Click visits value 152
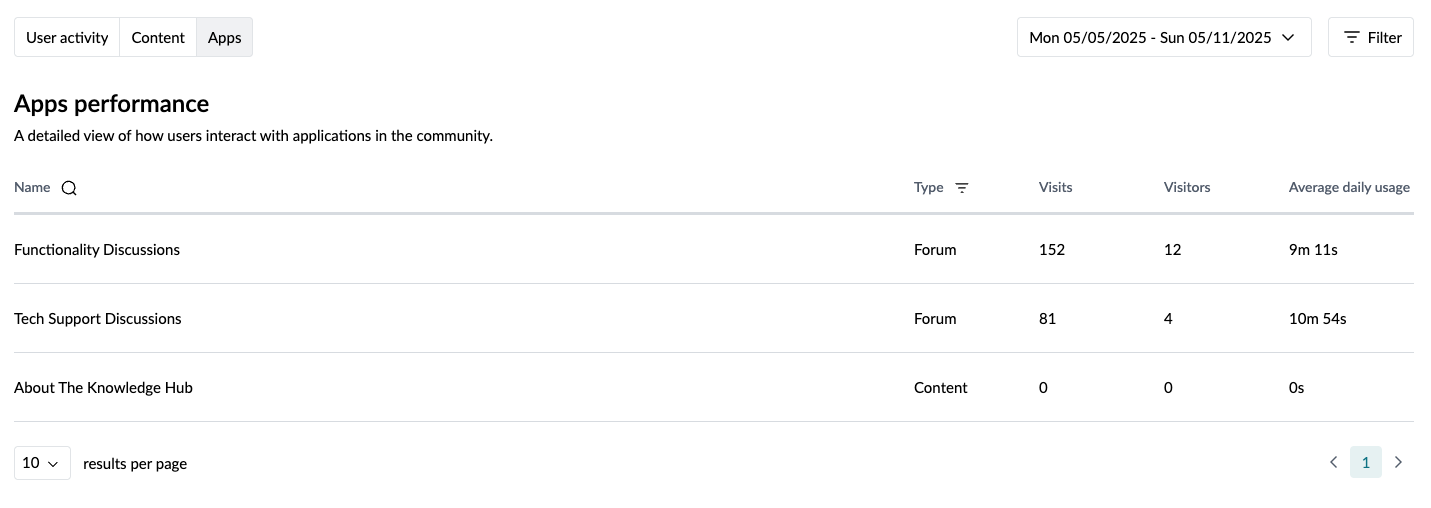This screenshot has height=508, width=1431. click(1052, 249)
